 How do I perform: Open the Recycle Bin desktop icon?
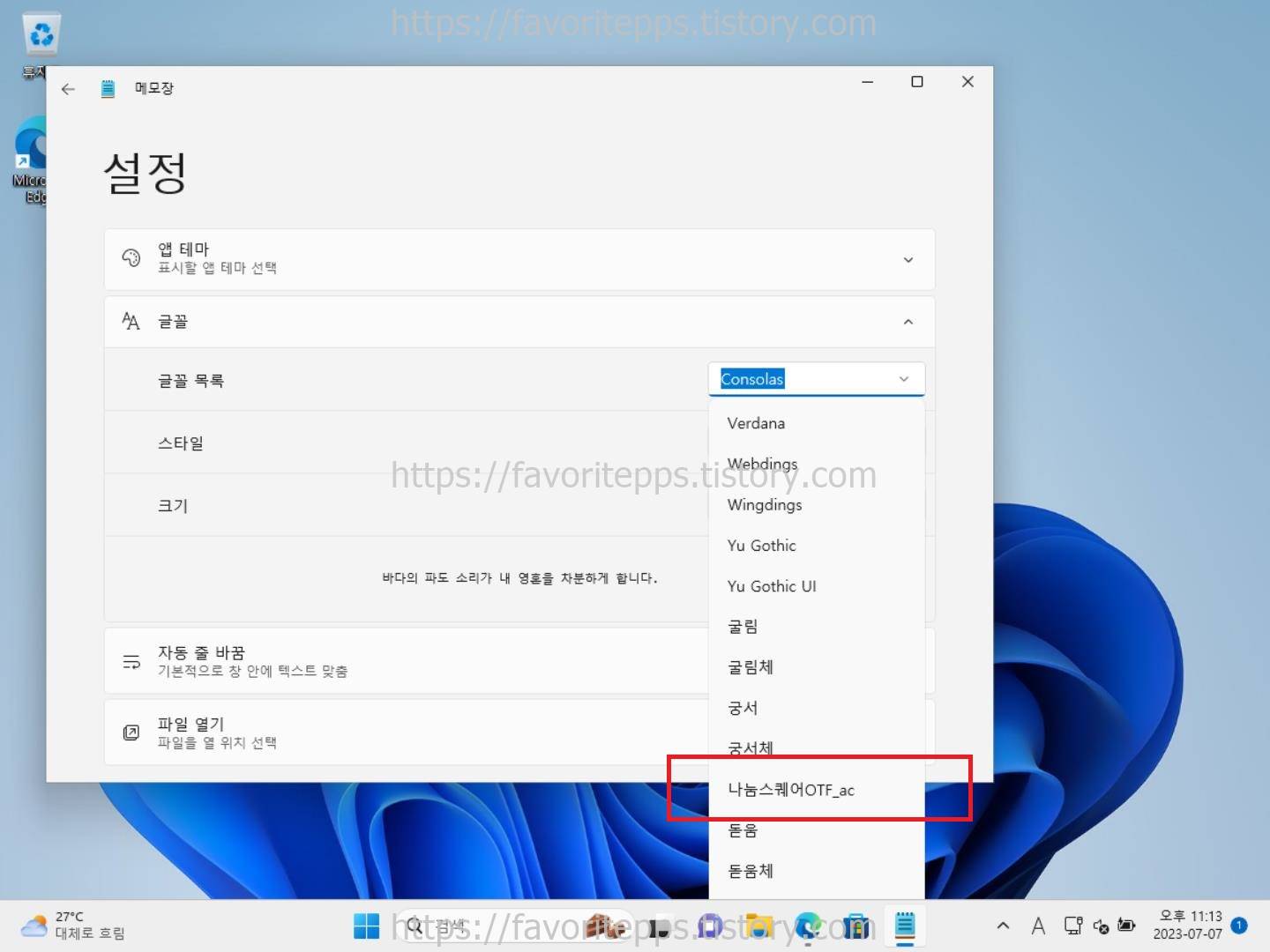click(x=40, y=44)
